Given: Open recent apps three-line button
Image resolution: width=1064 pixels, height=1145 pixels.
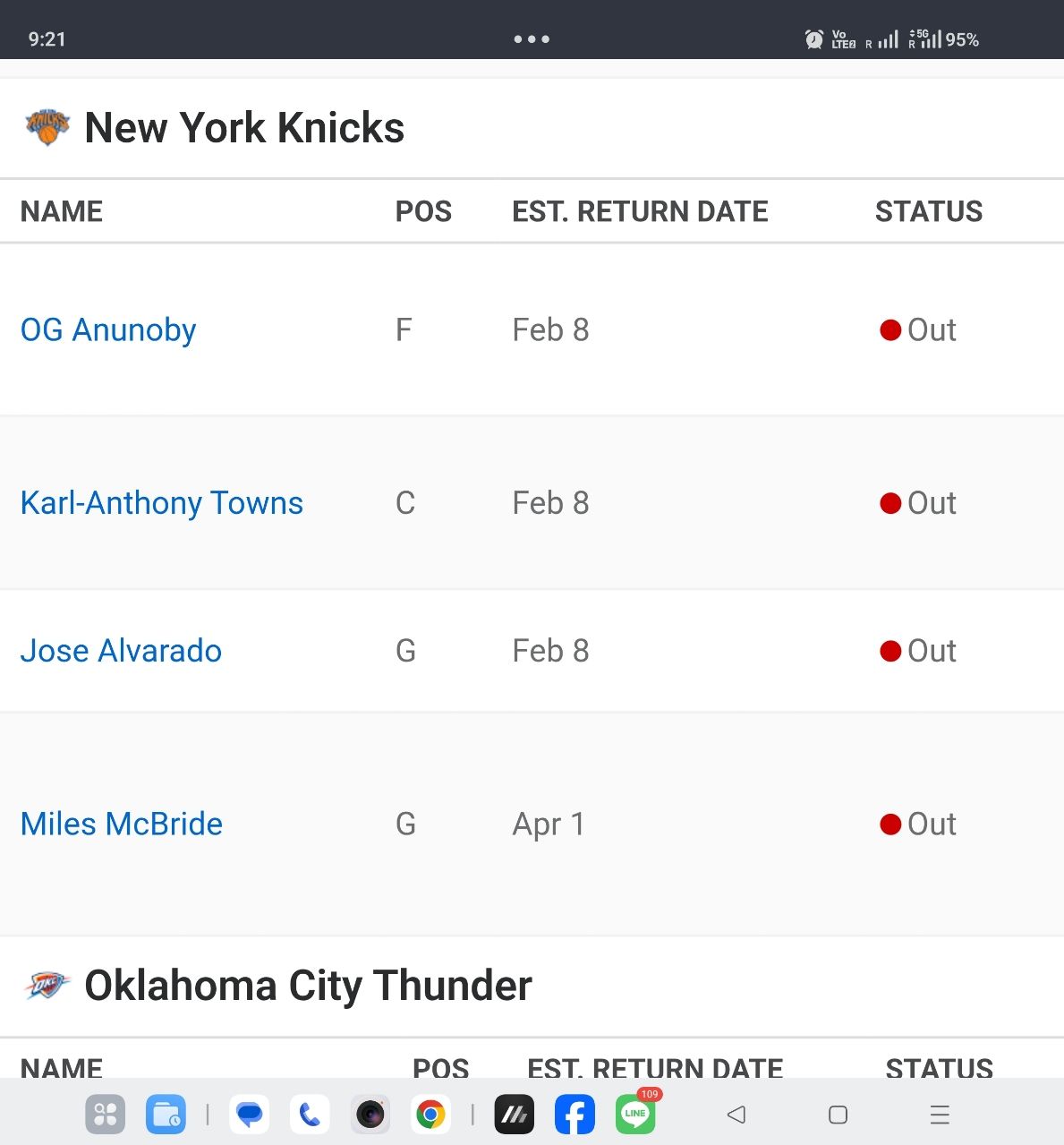Looking at the screenshot, I should click(x=940, y=1115).
